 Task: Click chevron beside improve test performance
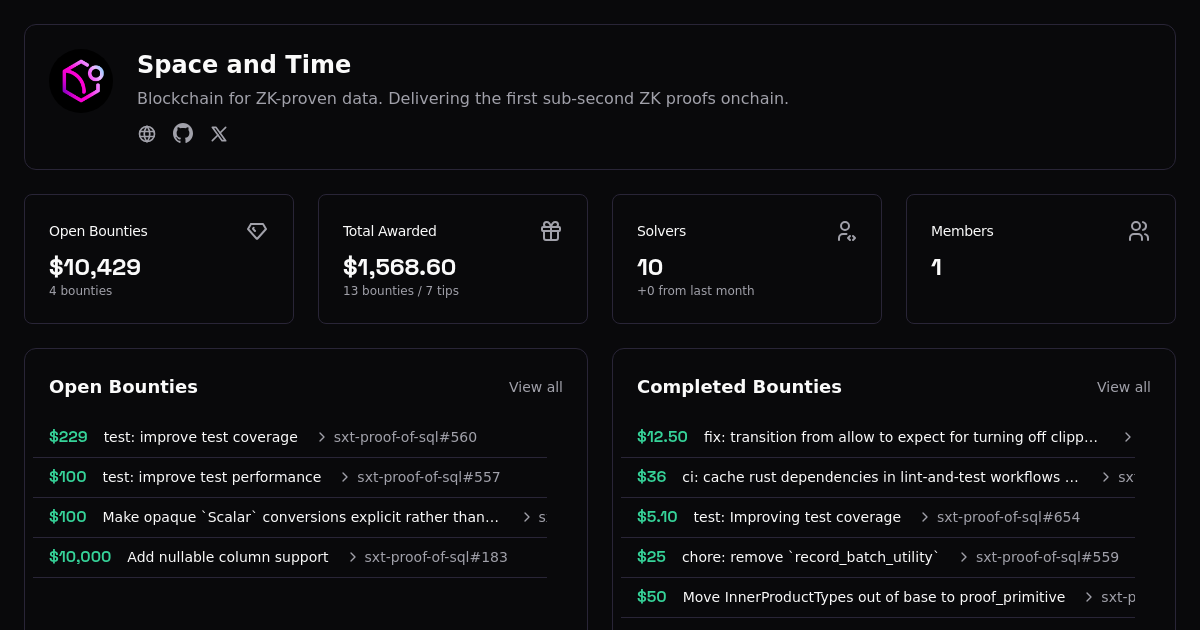click(x=345, y=477)
